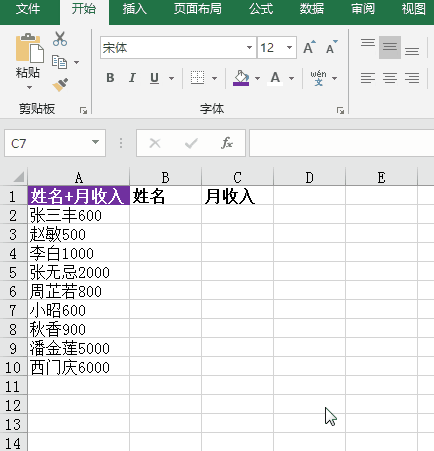Toggle italic formatting
This screenshot has width=434, height=451.
pyautogui.click(x=132, y=78)
